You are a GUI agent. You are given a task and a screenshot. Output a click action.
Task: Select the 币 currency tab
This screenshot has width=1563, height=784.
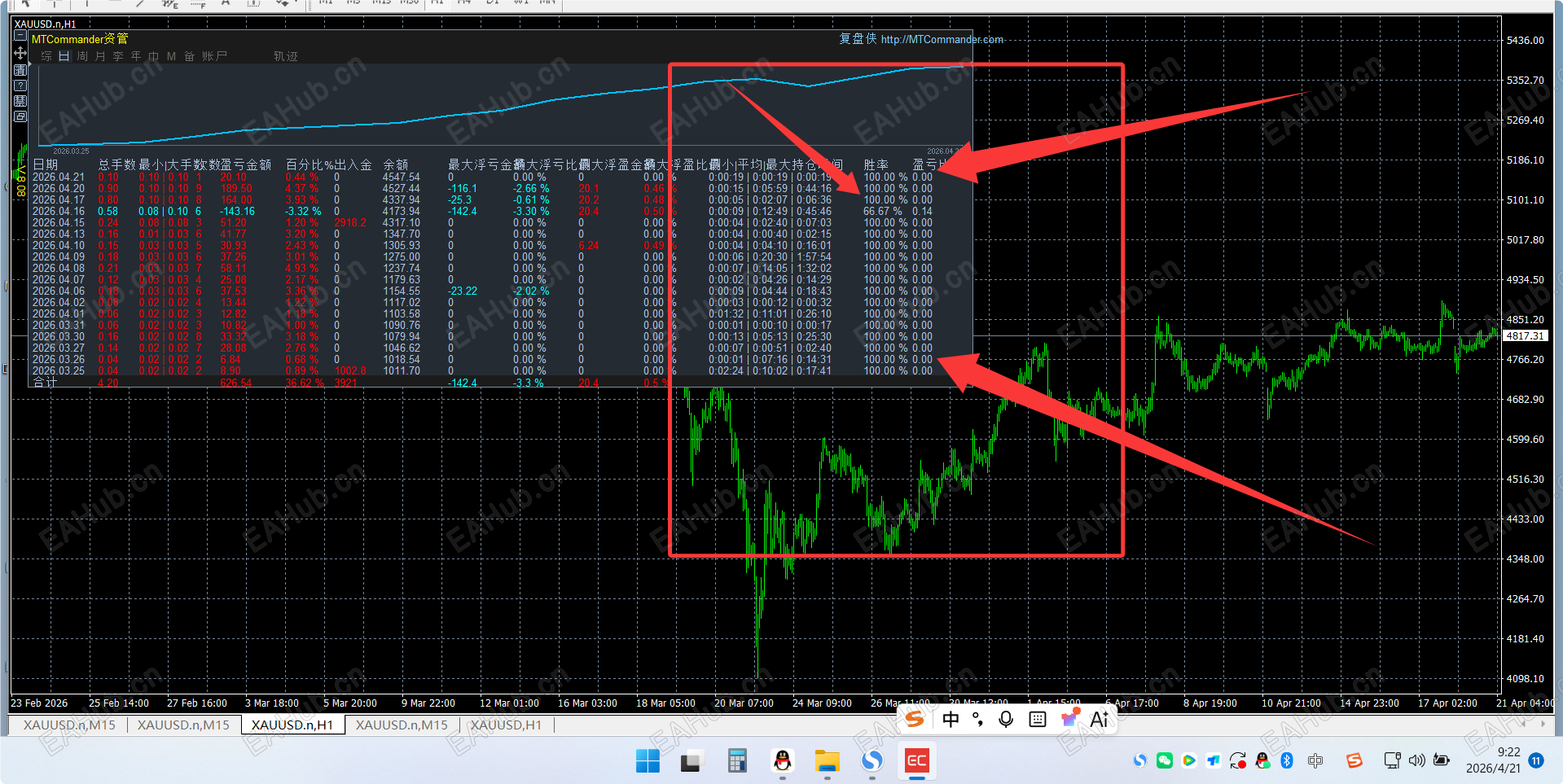coord(153,56)
